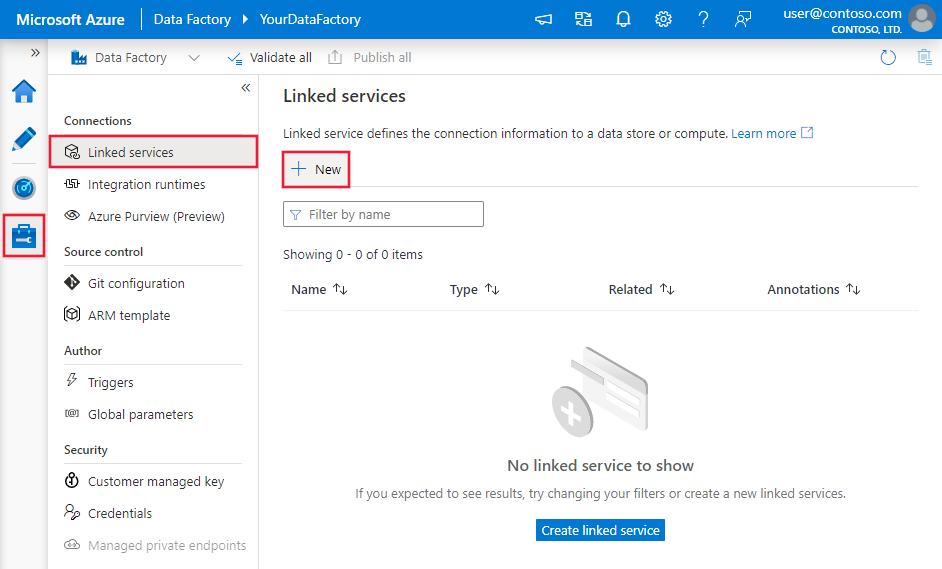Image resolution: width=942 pixels, height=569 pixels.
Task: Click the Azure Purview eye icon
Action: tap(72, 215)
